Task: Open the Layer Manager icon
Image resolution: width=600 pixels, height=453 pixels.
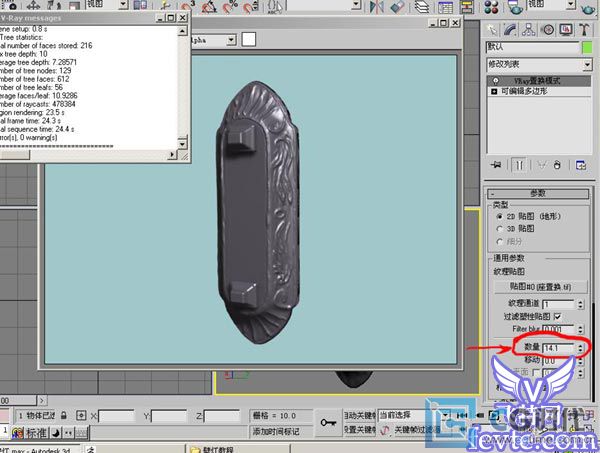Action: [x=422, y=6]
